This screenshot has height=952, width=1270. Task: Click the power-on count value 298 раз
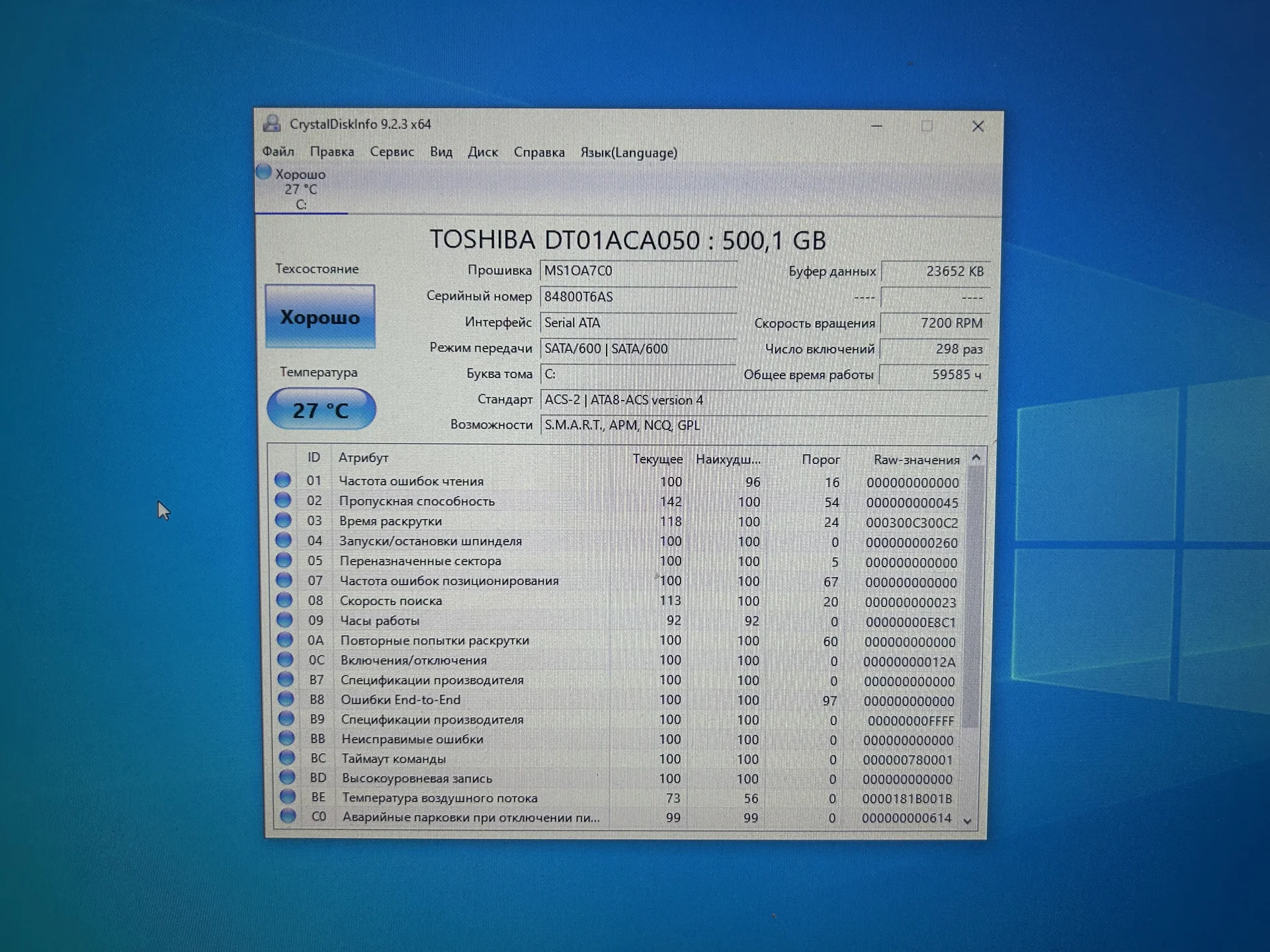[934, 349]
